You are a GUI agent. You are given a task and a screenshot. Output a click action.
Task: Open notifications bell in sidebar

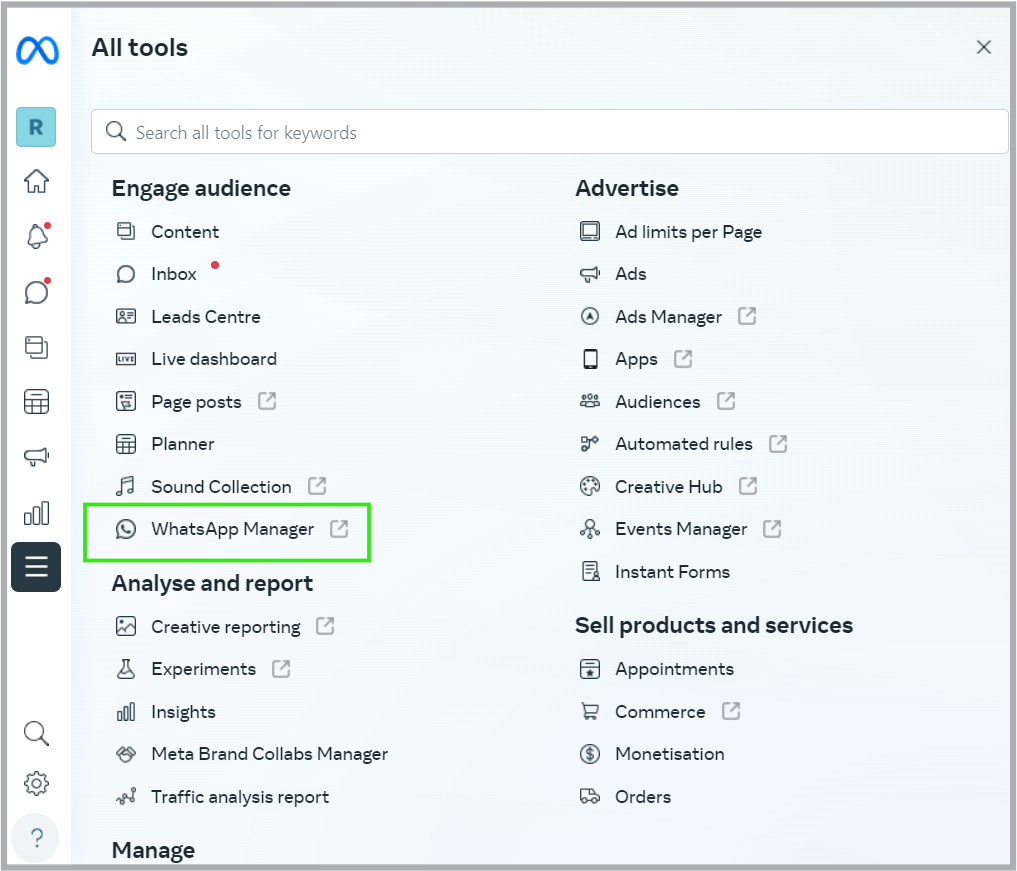click(37, 235)
